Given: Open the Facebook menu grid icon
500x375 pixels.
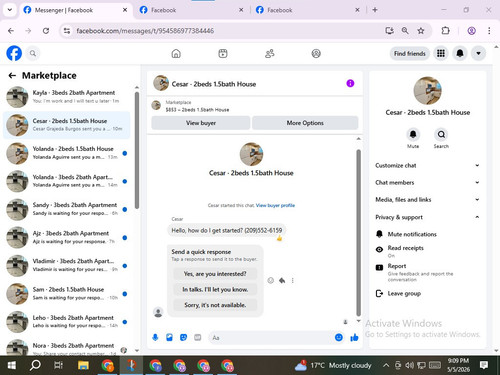Looking at the screenshot, I should (441, 53).
